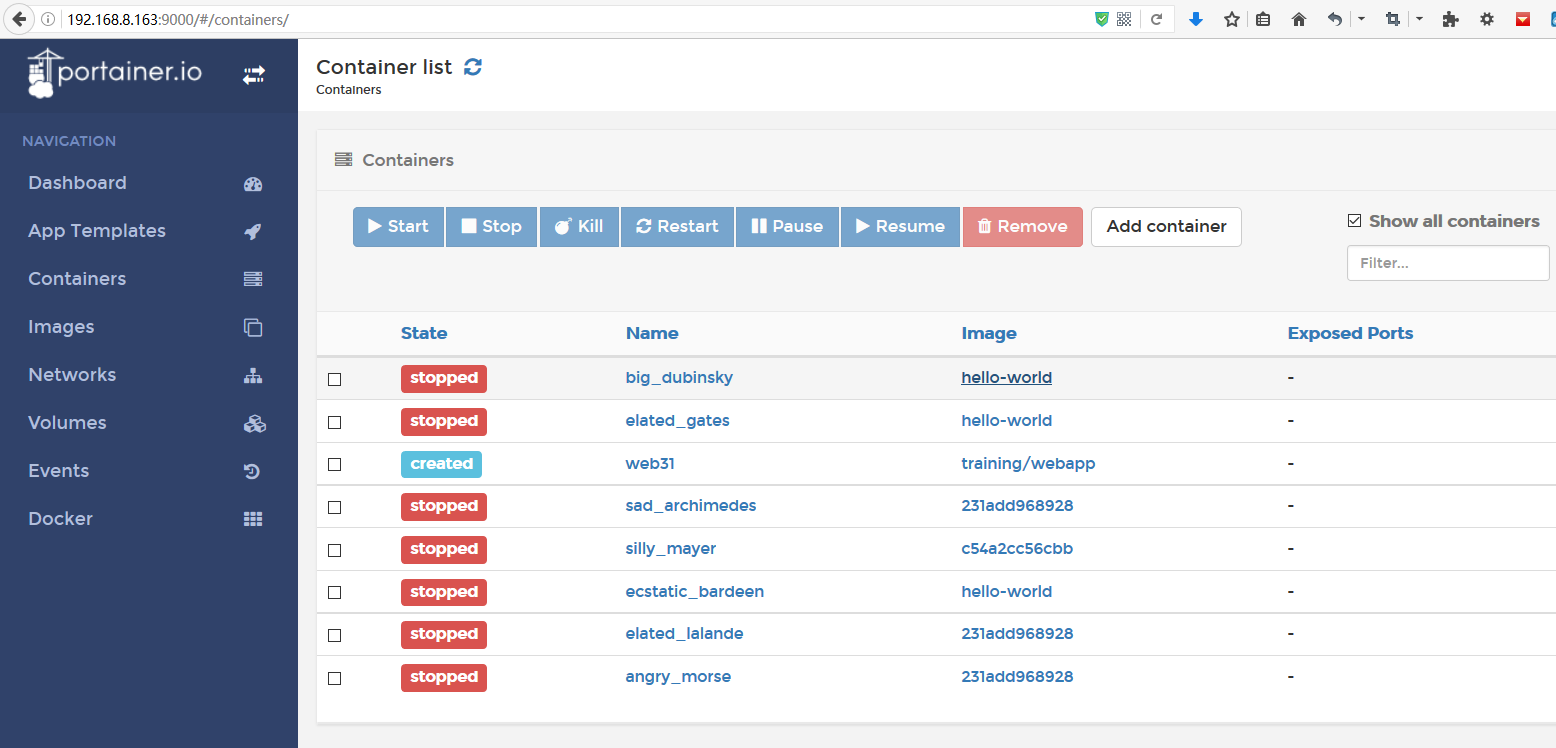Screen dimensions: 1556x748
Task: Click the Kill button
Action: pos(579,227)
